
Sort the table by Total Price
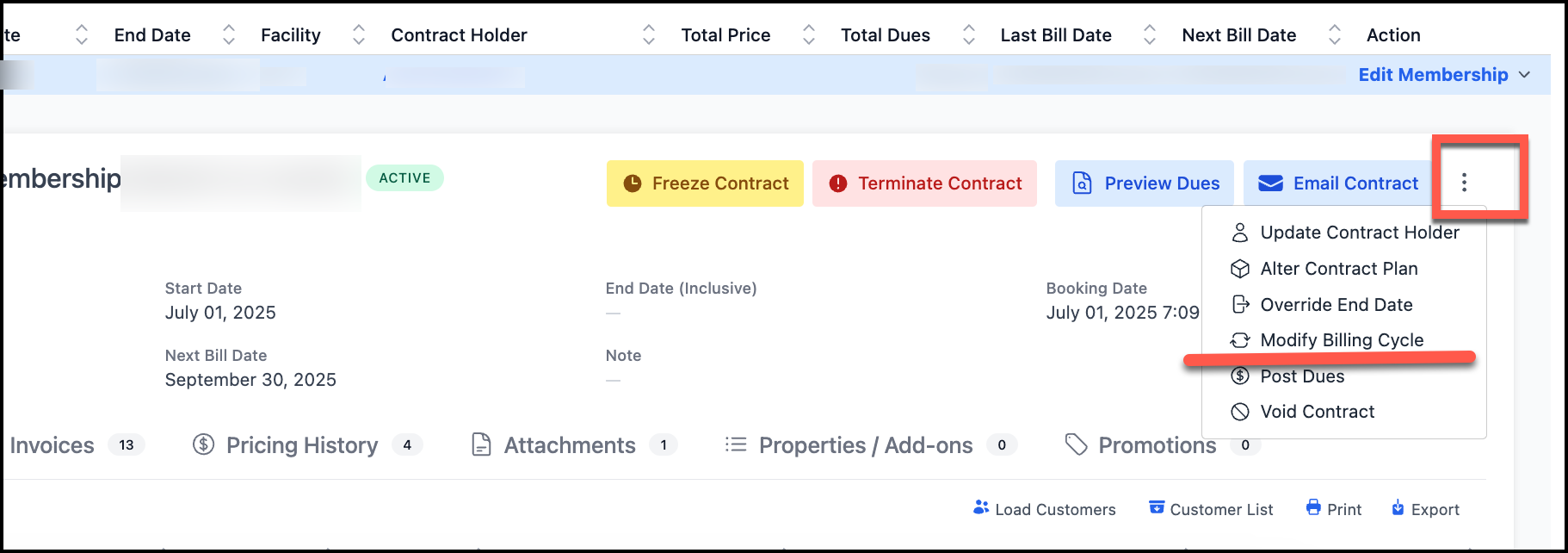coord(809,34)
